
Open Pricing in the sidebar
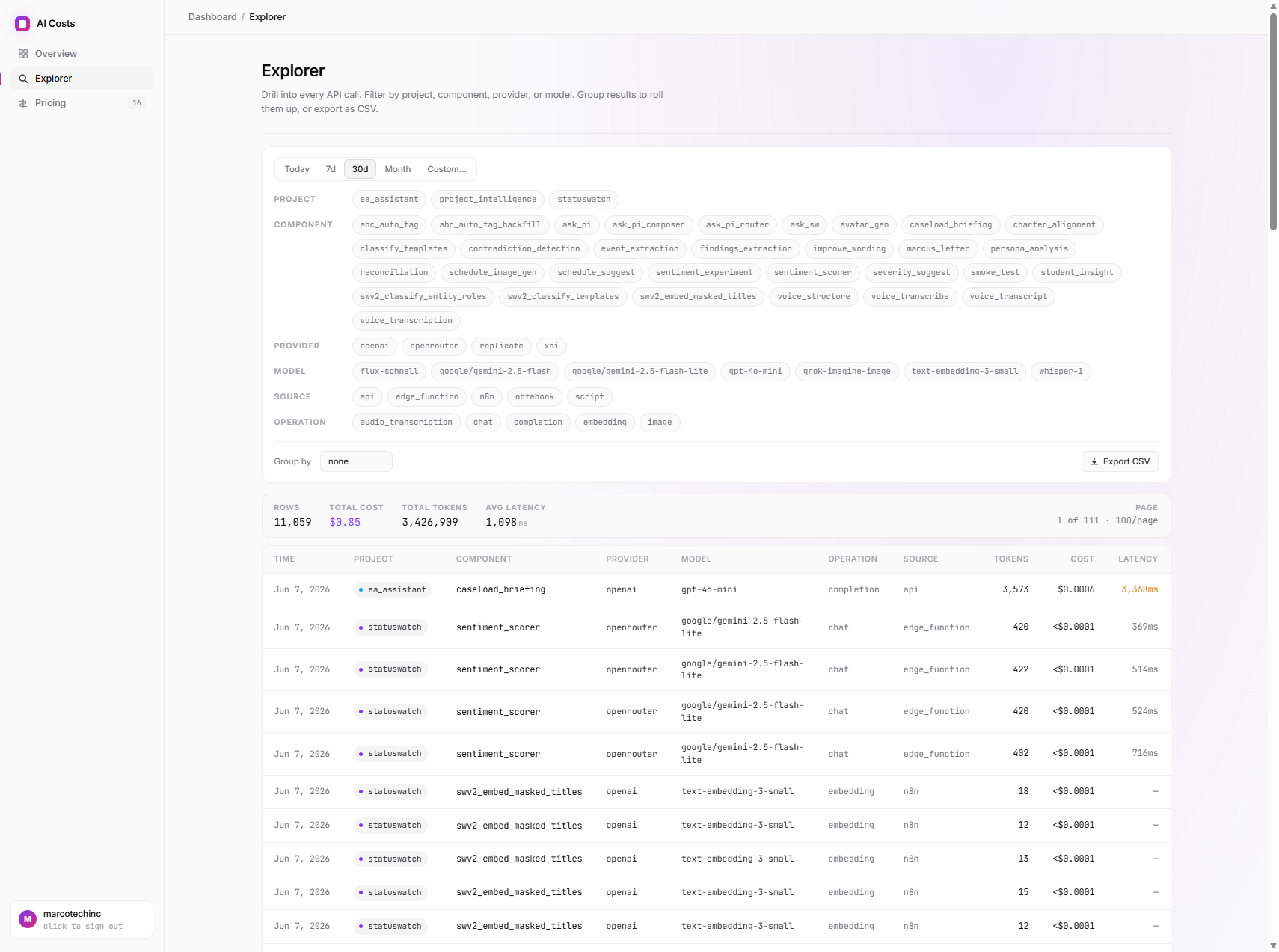point(82,103)
